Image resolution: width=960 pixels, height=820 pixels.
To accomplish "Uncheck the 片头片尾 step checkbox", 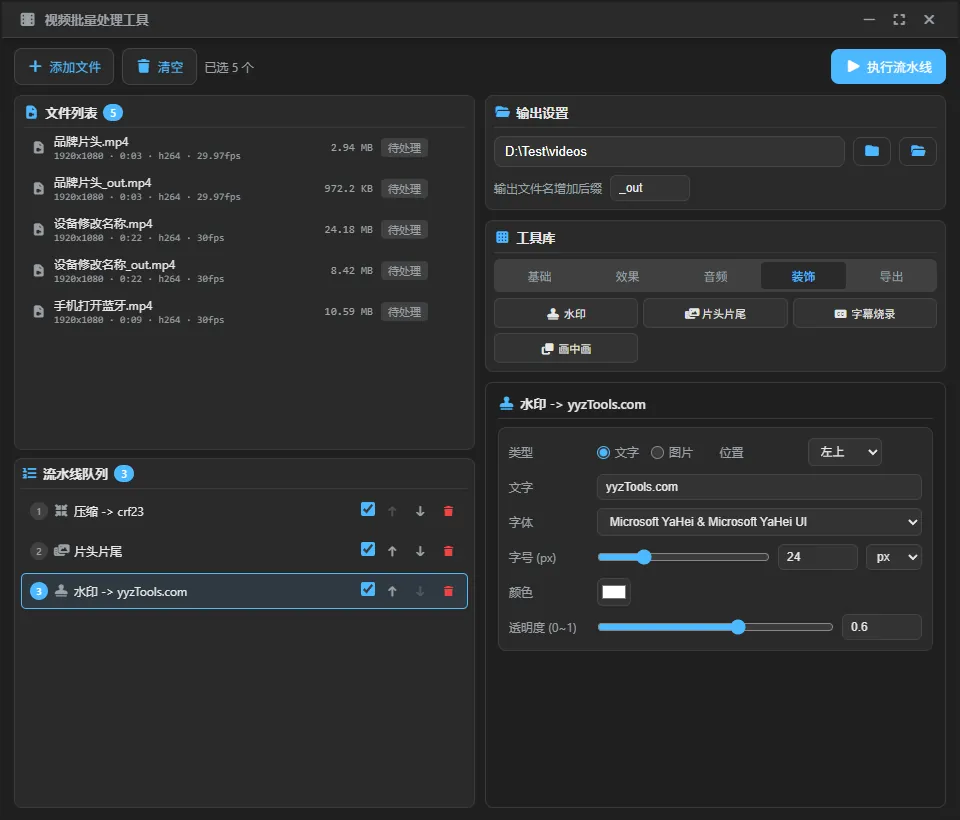I will pyautogui.click(x=368, y=549).
